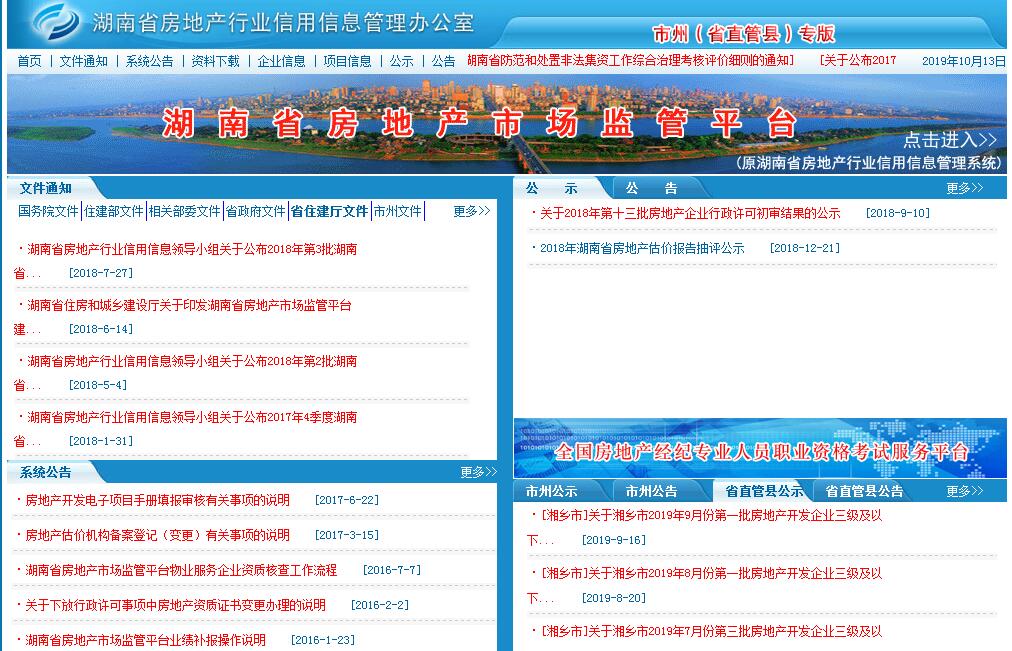Switch to the 市州公示 tab
This screenshot has width=1012, height=651.
[552, 492]
